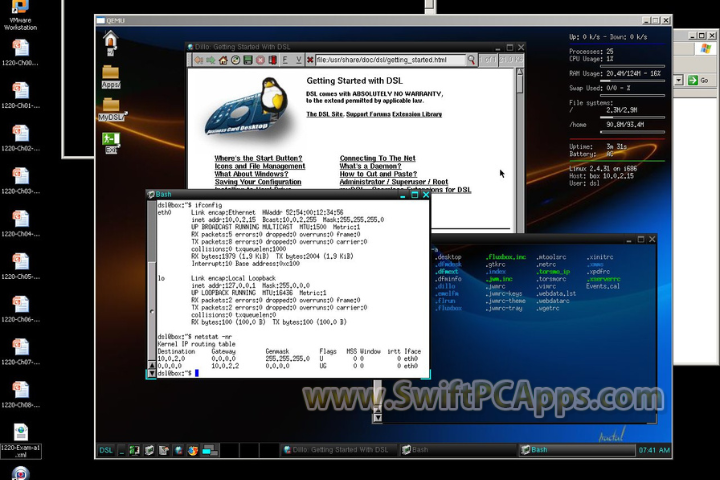720x480 pixels.
Task: Open the 1220-Ch01 desktop file
Action: coord(21,96)
